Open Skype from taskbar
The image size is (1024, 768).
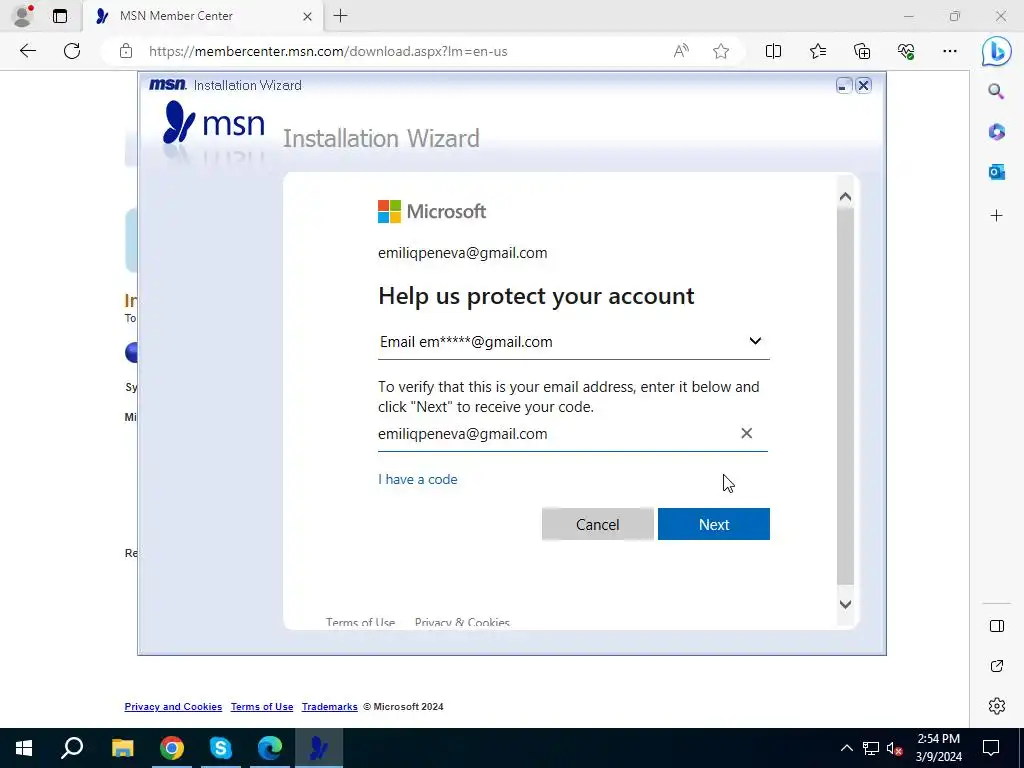[221, 748]
